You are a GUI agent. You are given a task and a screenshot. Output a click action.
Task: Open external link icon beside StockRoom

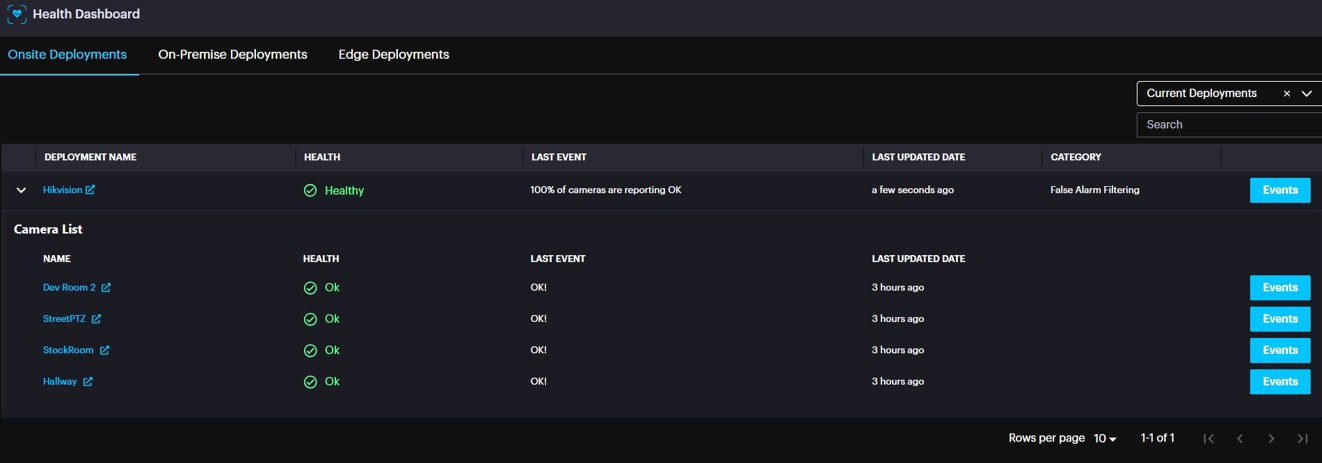[x=104, y=350]
